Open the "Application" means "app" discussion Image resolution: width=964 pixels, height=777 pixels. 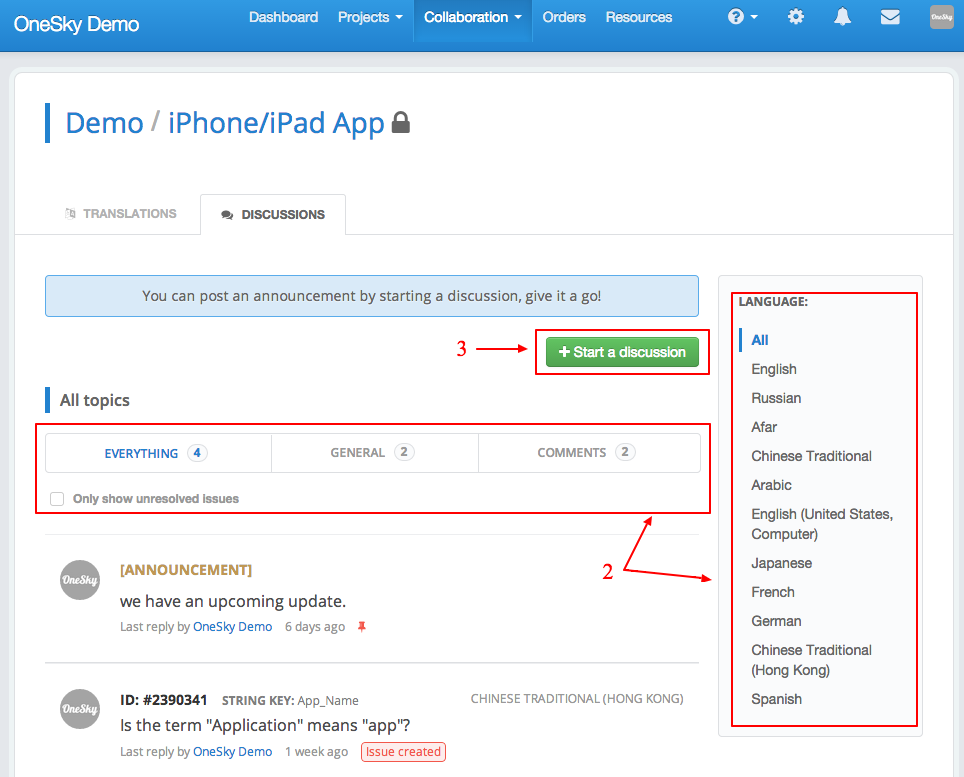[x=265, y=725]
